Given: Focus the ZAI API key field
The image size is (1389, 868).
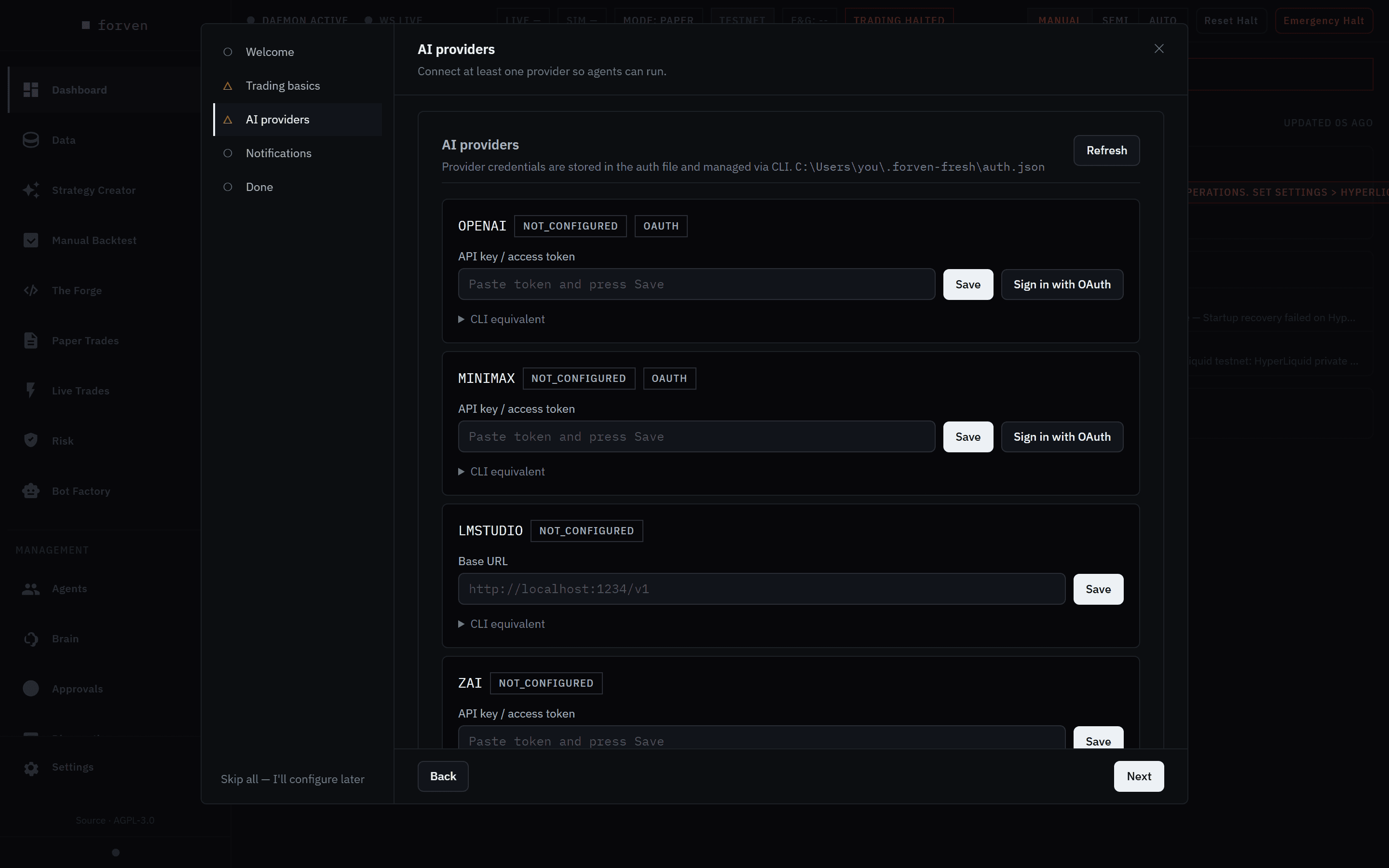Looking at the screenshot, I should (x=762, y=738).
